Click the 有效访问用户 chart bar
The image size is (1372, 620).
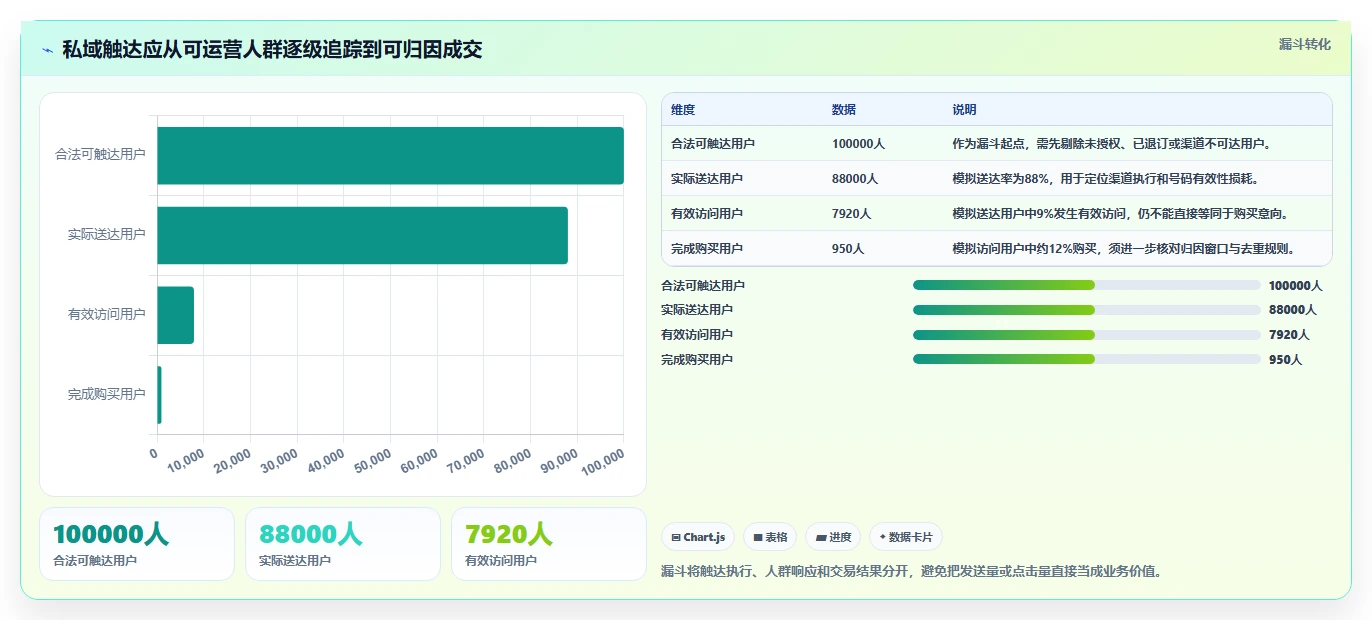[175, 315]
